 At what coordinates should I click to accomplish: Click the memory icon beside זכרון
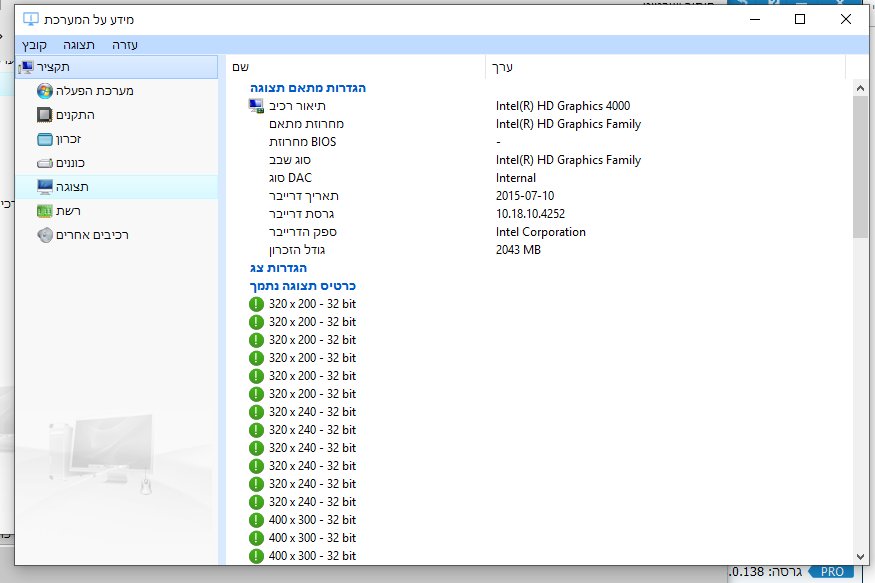(45, 139)
